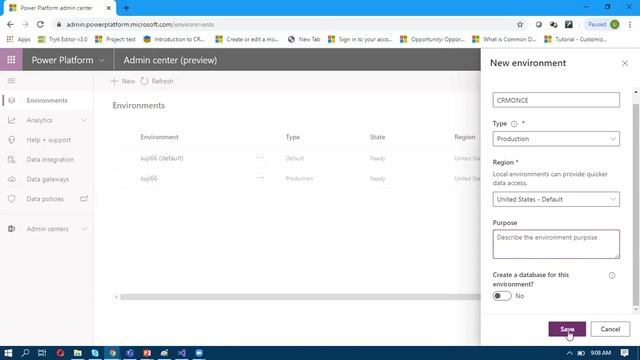The height and width of the screenshot is (360, 640).
Task: Open more options for suji66 Production row
Action: (260, 178)
